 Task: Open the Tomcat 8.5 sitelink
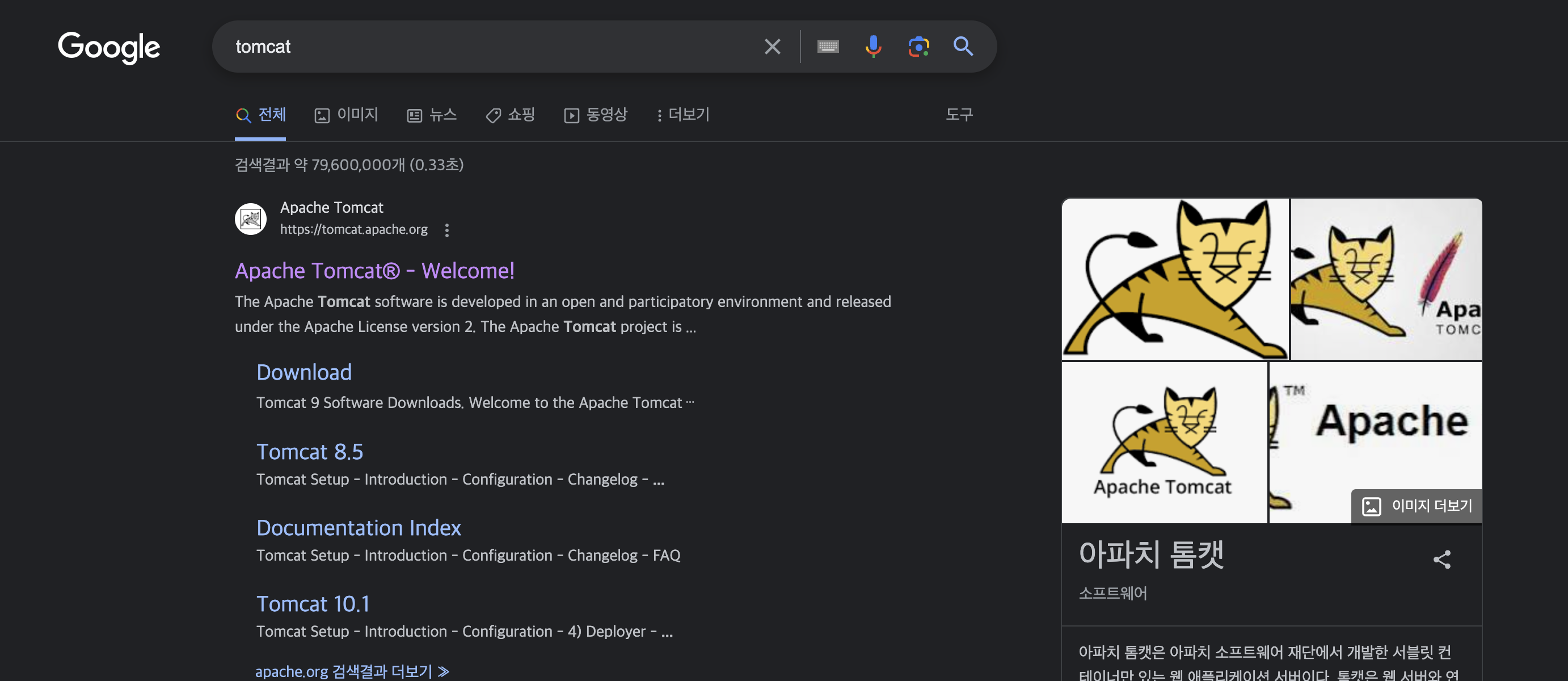point(309,452)
